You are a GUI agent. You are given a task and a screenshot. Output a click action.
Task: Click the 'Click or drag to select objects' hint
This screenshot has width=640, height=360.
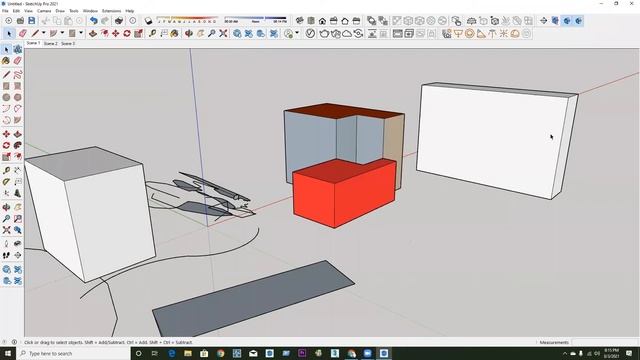[108, 342]
